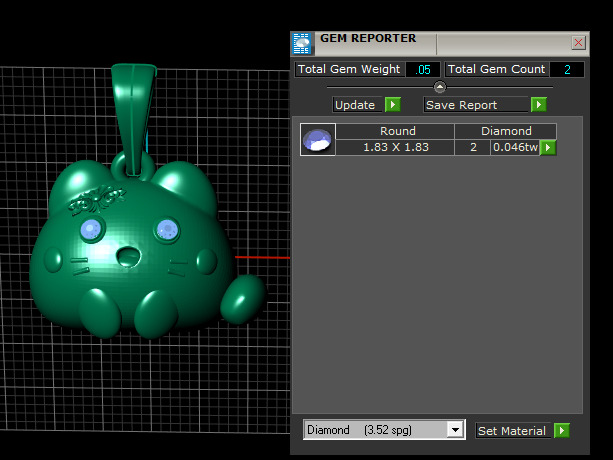This screenshot has width=613, height=460.
Task: Click the Diamond material cell
Action: point(505,131)
